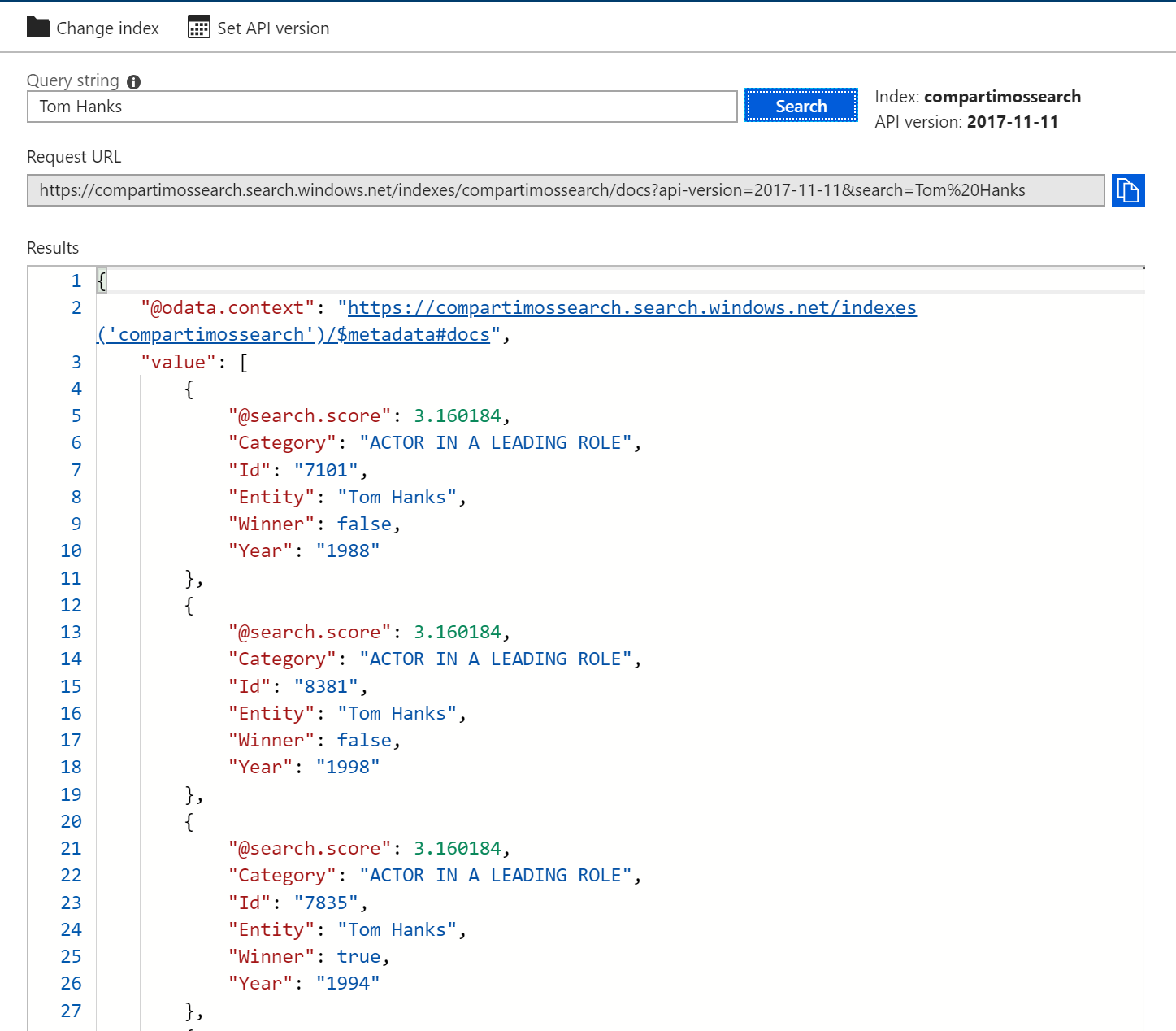Click the blue Search button
The image size is (1176, 1031).
[801, 106]
